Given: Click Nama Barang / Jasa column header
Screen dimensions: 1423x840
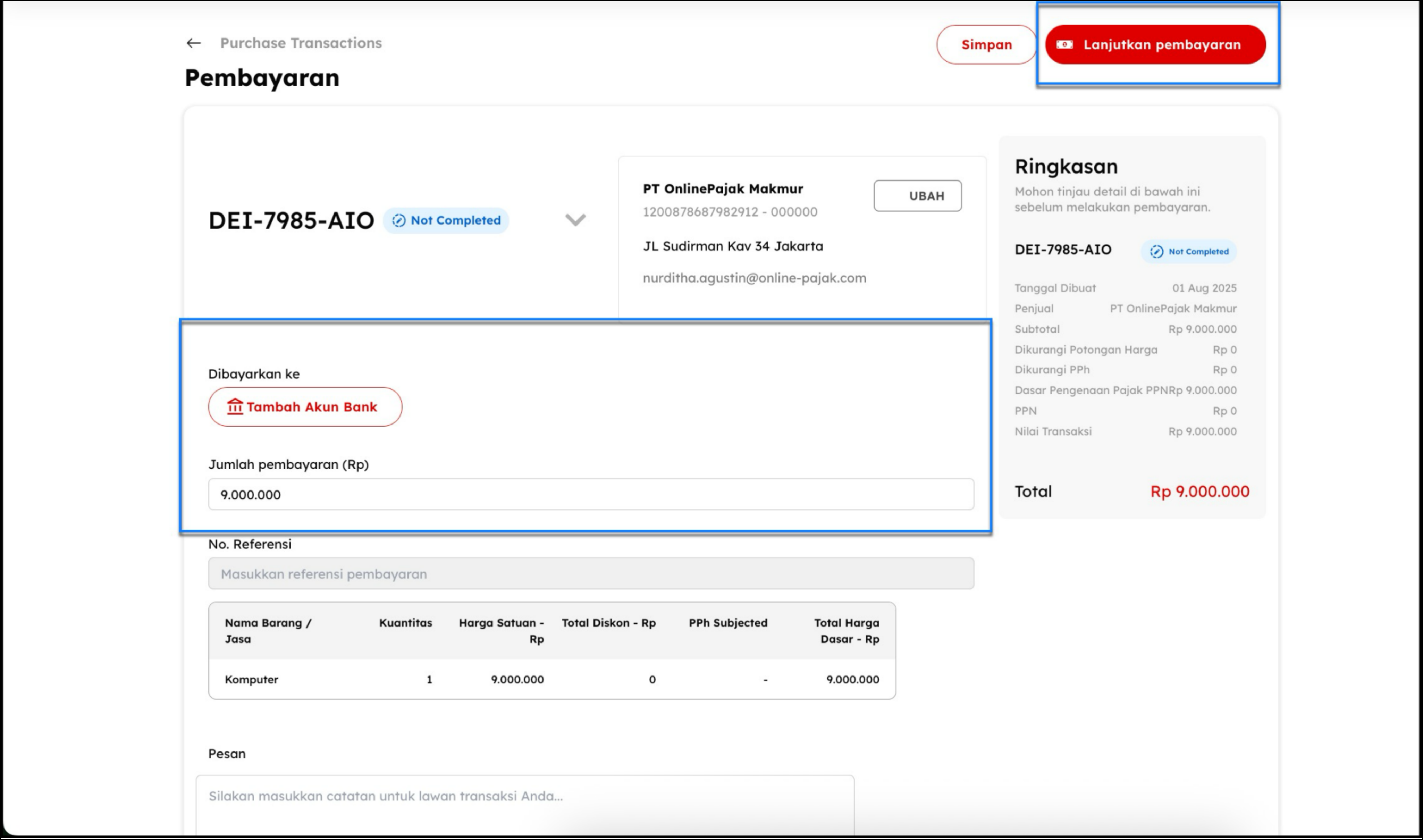Looking at the screenshot, I should (268, 631).
